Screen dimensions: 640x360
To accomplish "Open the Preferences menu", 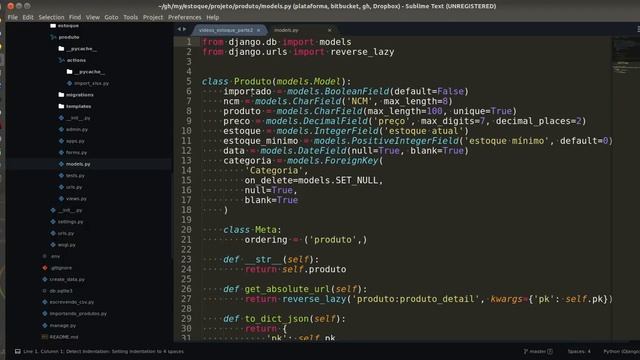I will tap(184, 17).
